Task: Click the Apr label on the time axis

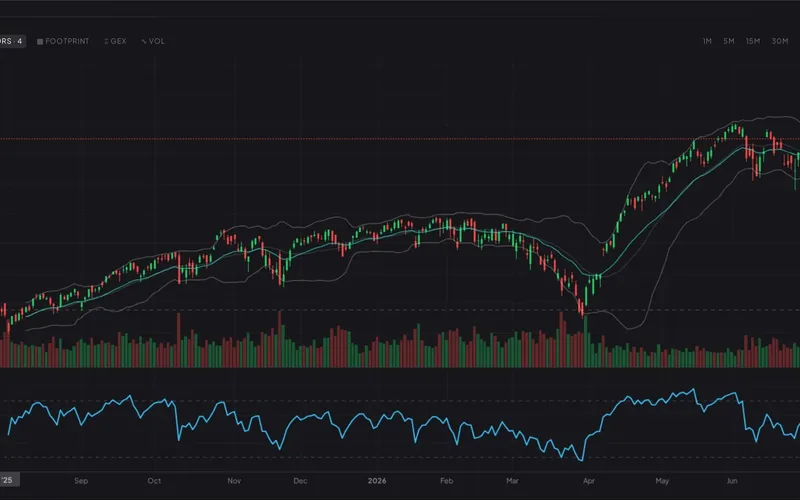Action: pyautogui.click(x=589, y=481)
